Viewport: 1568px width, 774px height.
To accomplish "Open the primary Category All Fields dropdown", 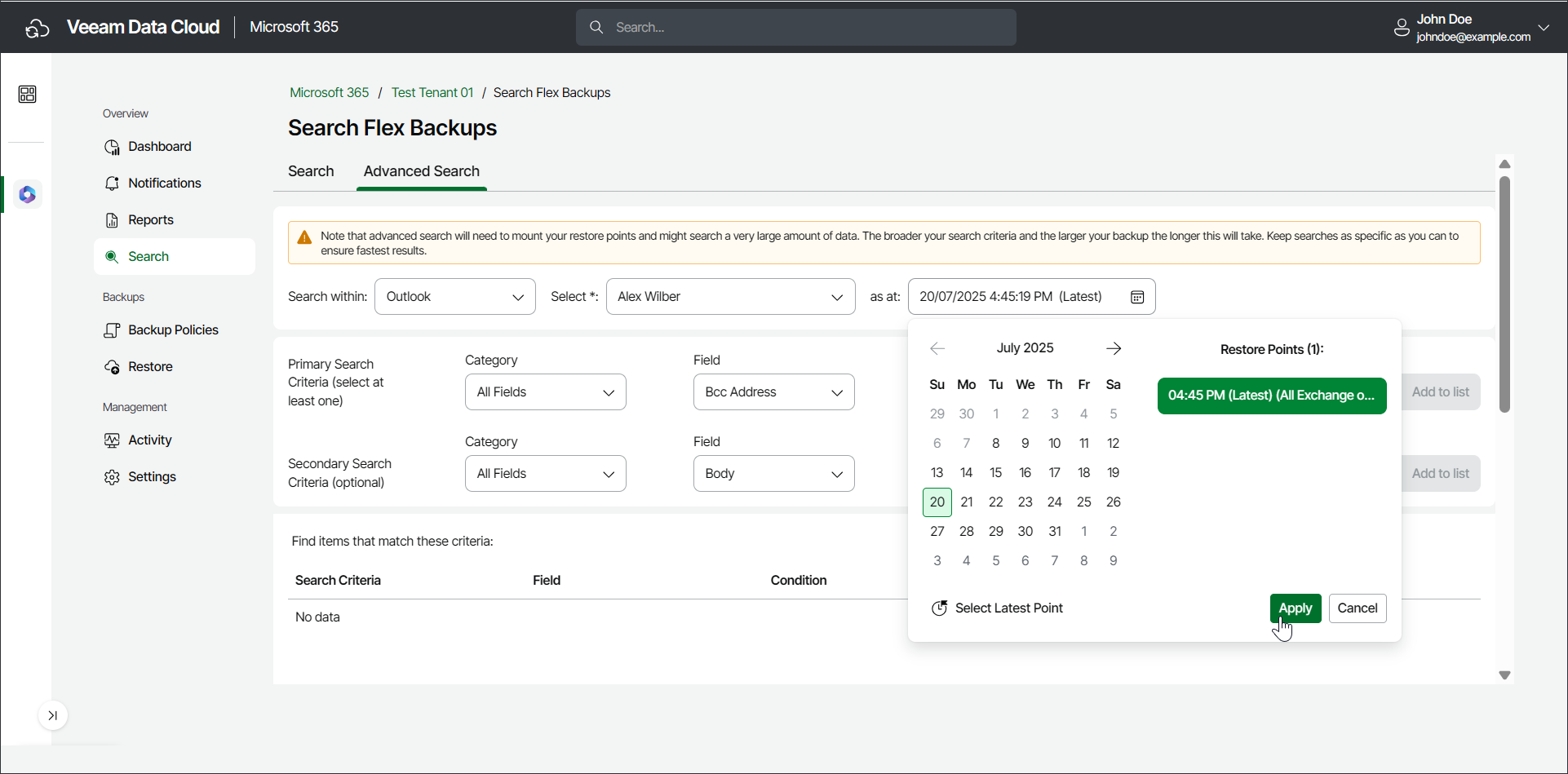I will point(546,392).
